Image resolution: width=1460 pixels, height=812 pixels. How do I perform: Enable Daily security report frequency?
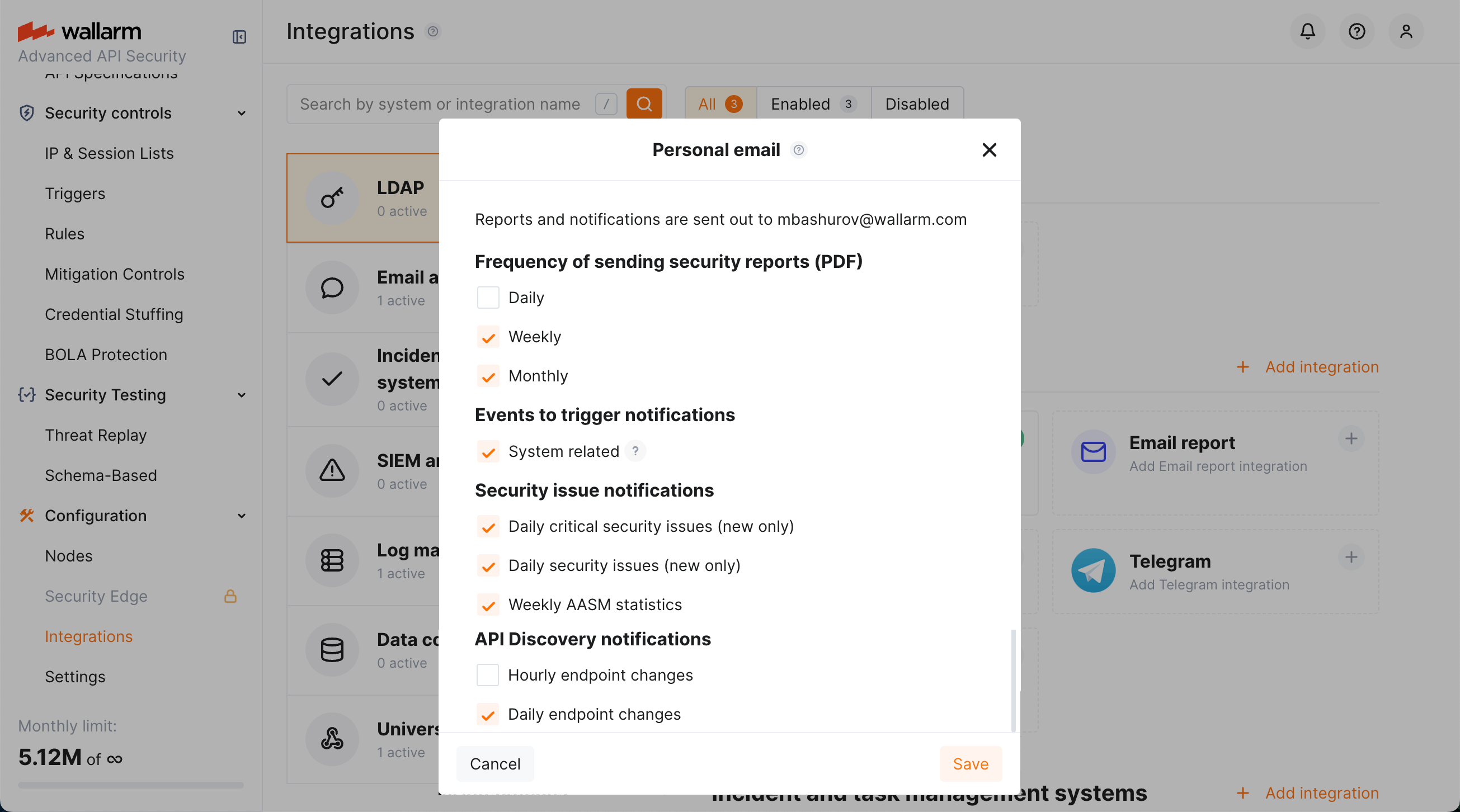click(x=487, y=297)
